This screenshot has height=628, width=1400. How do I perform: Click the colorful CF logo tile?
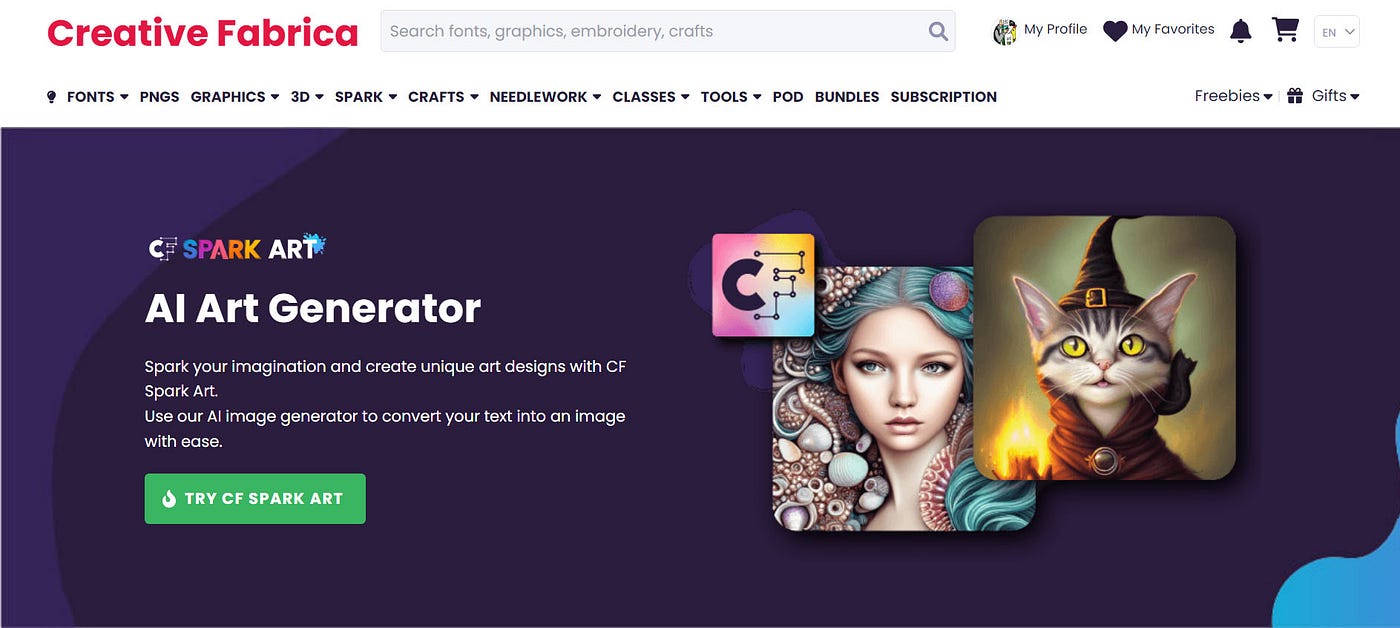coord(763,285)
